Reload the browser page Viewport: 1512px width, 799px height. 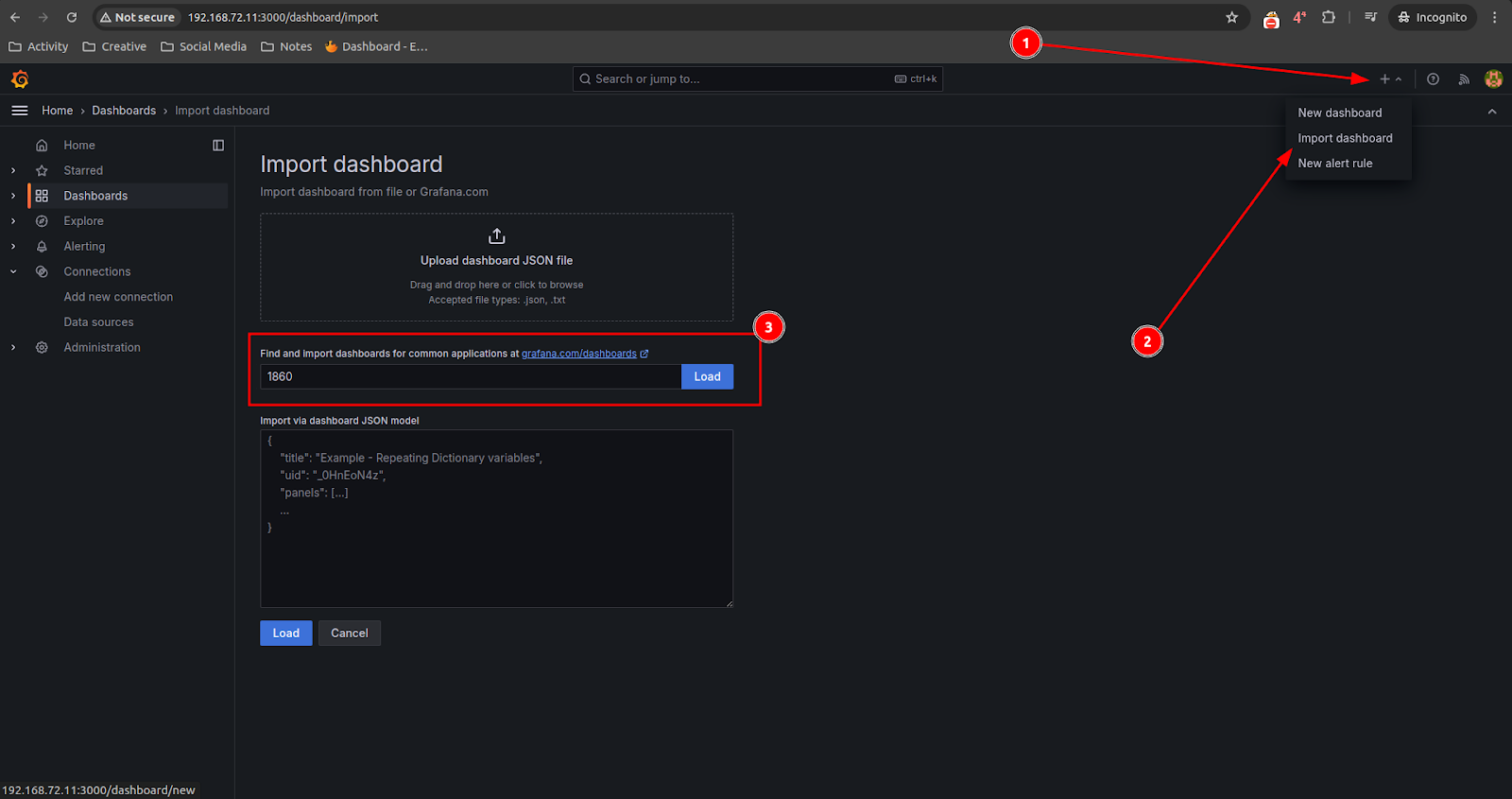coord(72,17)
